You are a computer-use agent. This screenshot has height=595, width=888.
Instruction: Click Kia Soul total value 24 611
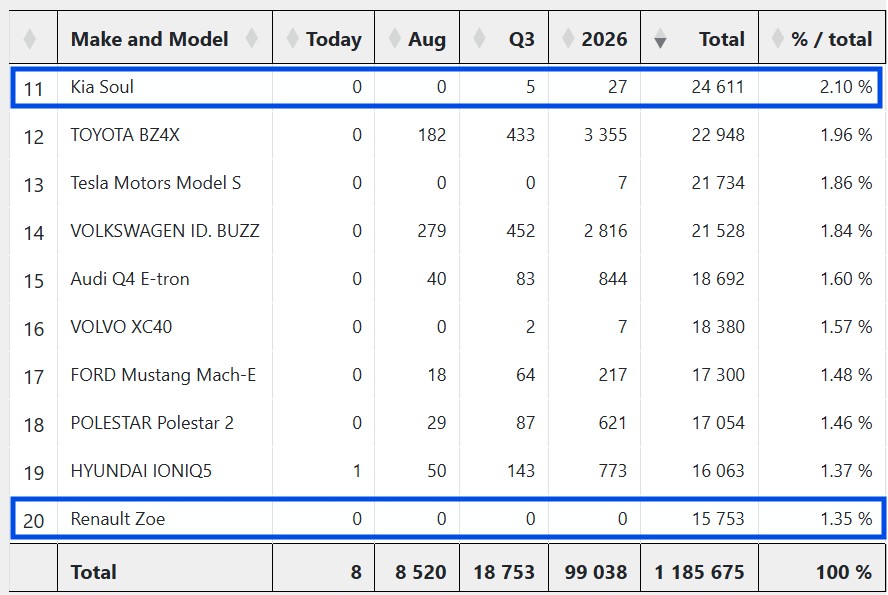coord(718,87)
